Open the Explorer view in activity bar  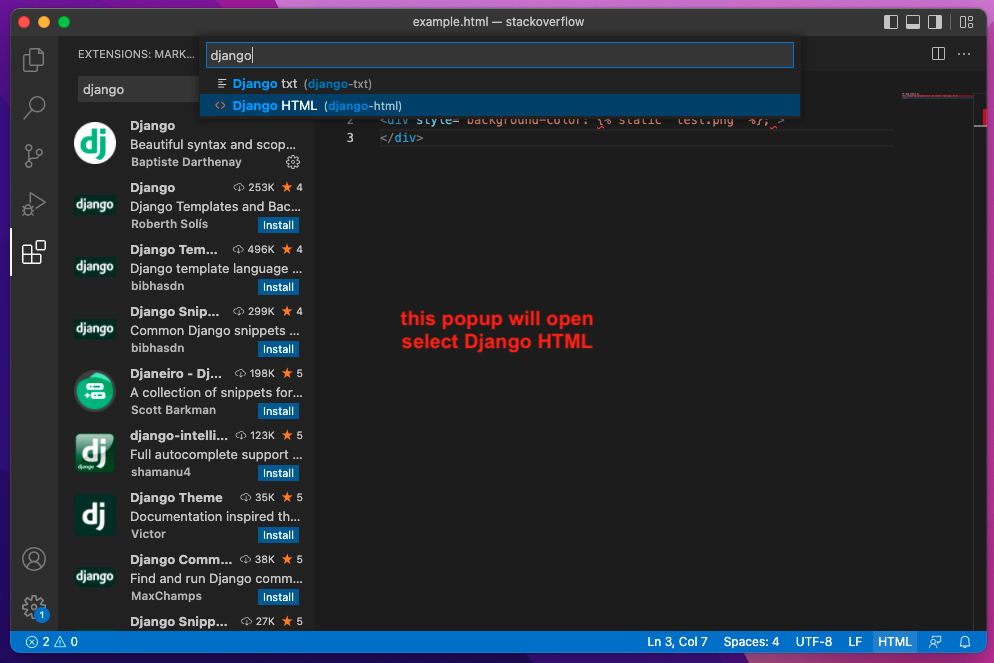coord(34,60)
